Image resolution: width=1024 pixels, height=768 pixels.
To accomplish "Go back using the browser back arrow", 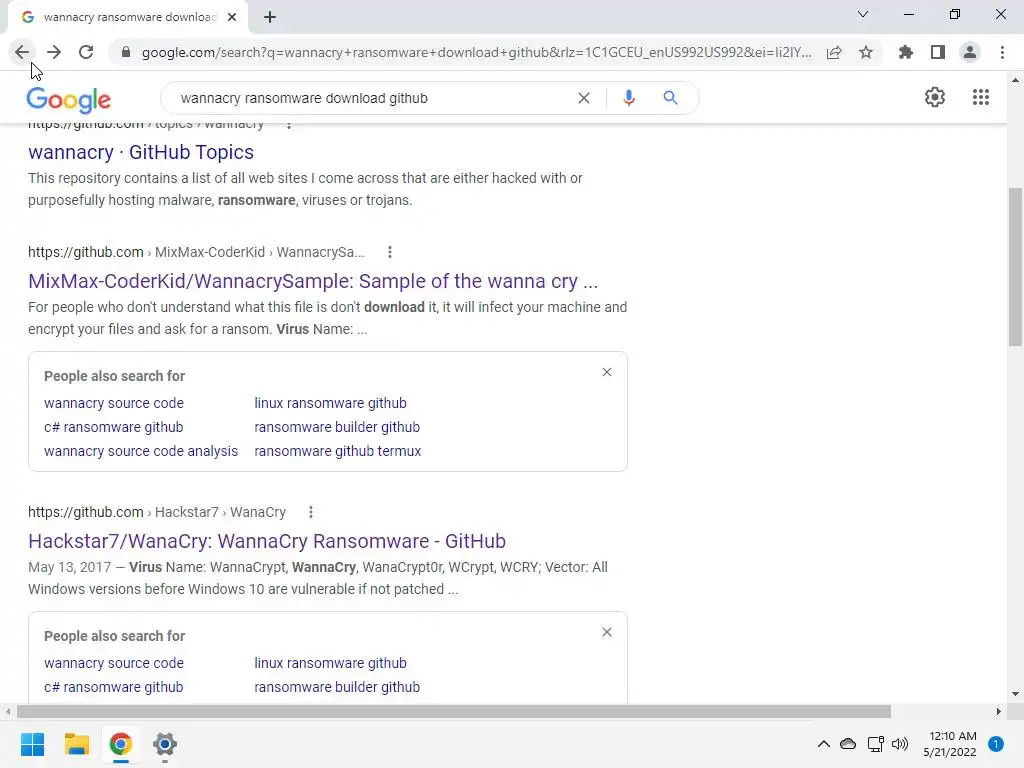I will pos(22,52).
